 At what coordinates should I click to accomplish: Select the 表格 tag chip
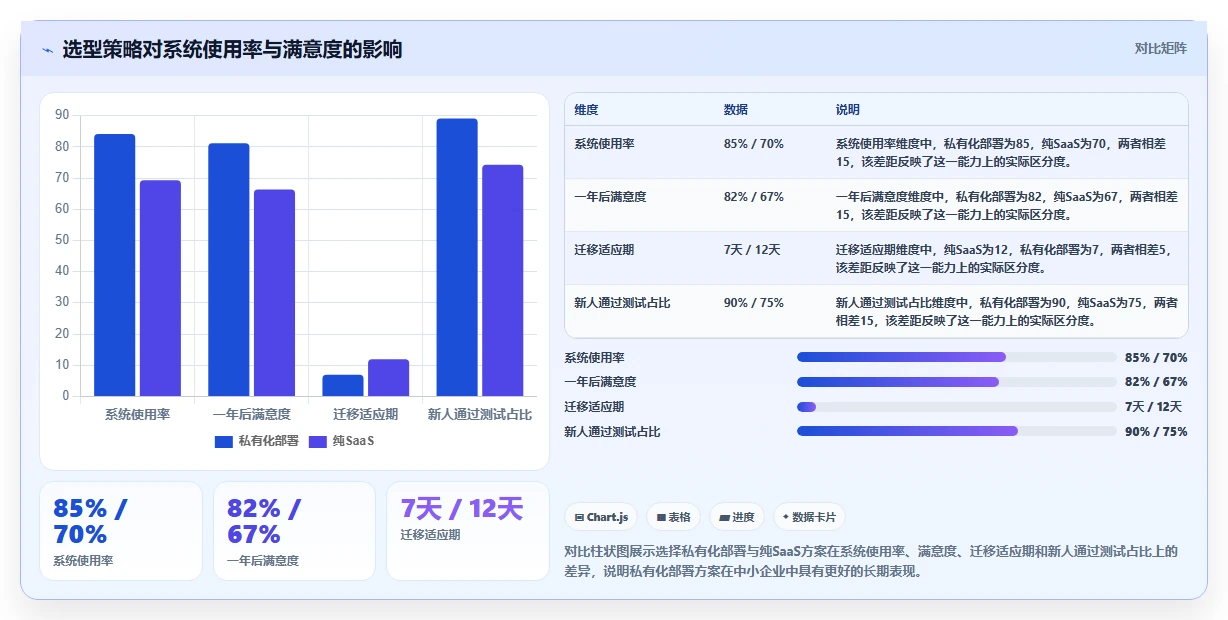(674, 517)
